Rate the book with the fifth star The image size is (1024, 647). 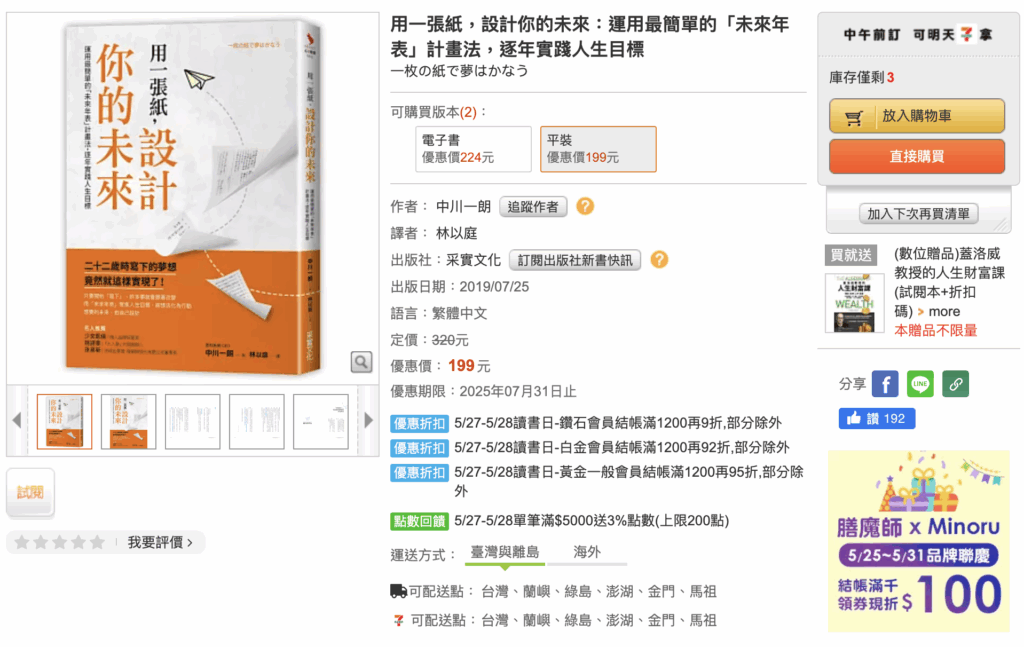coord(97,543)
